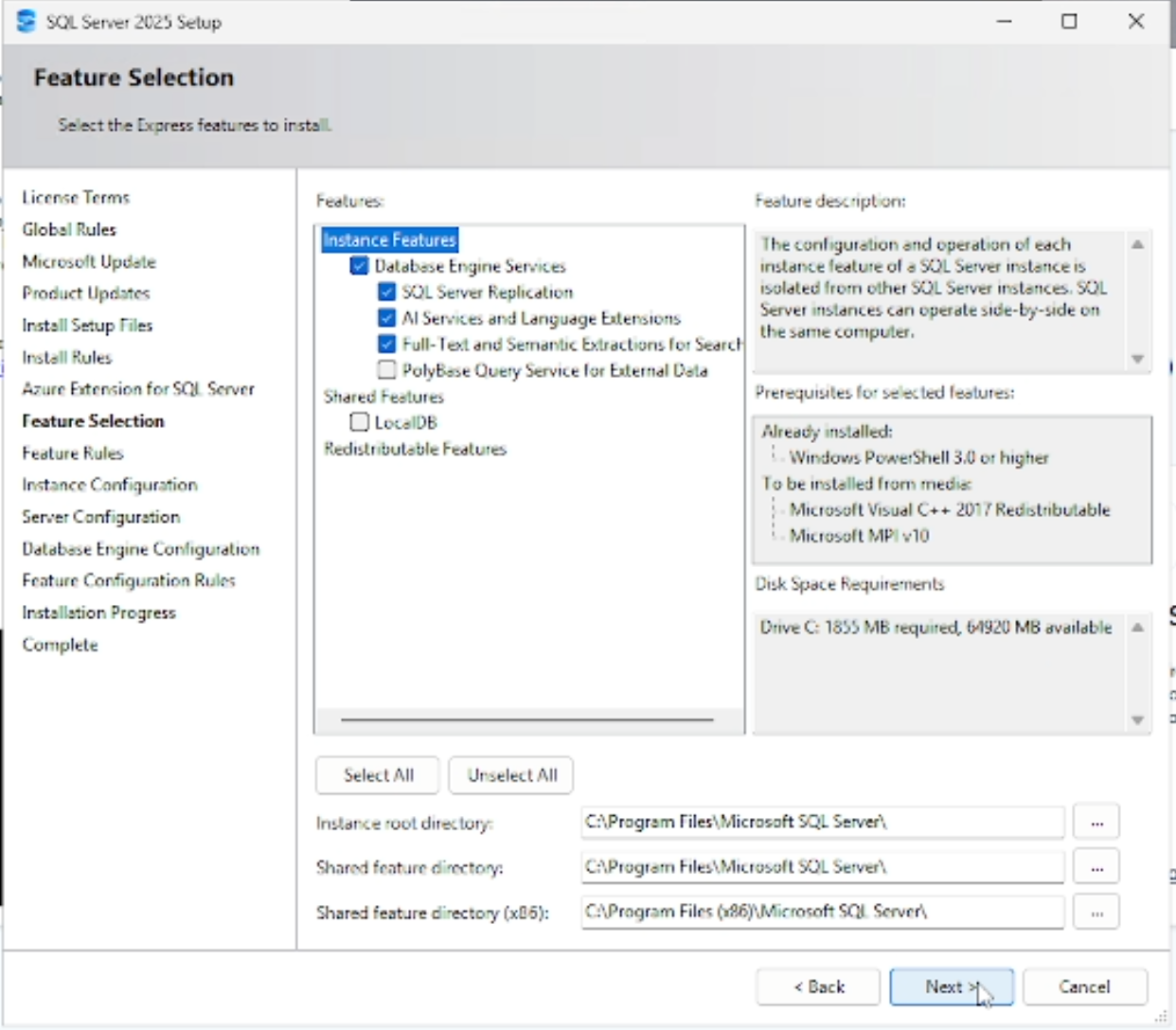Uncheck AI Services and Language Extensions
The width and height of the screenshot is (1176, 1030).
386,318
